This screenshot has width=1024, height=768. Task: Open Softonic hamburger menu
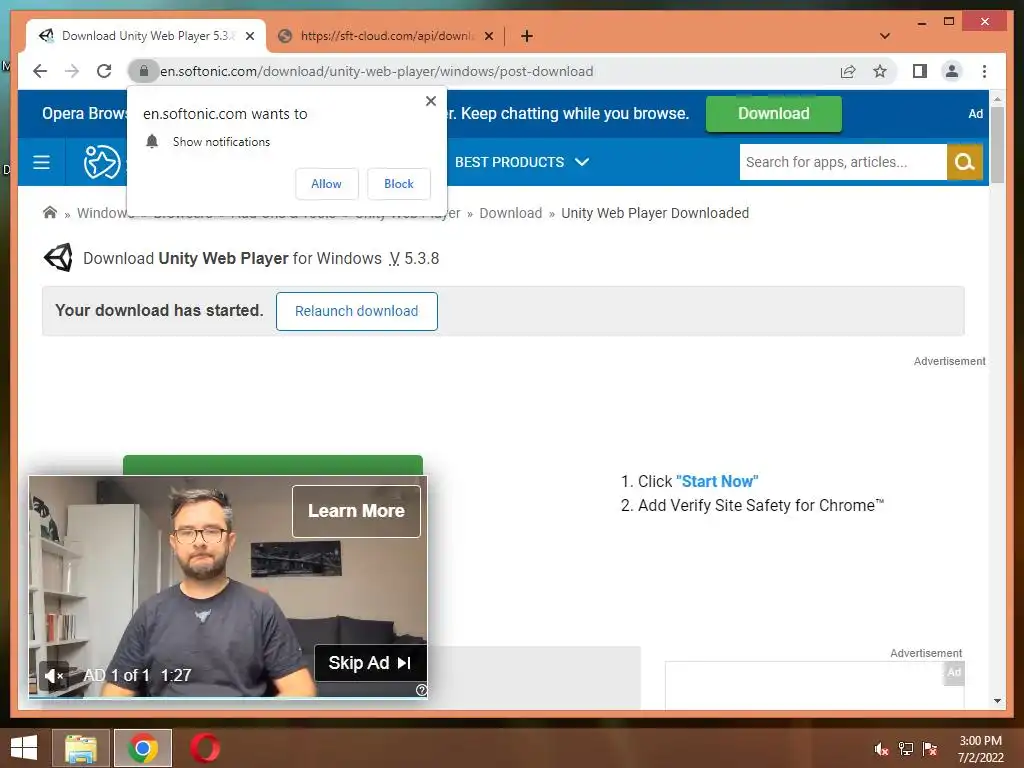coord(41,162)
